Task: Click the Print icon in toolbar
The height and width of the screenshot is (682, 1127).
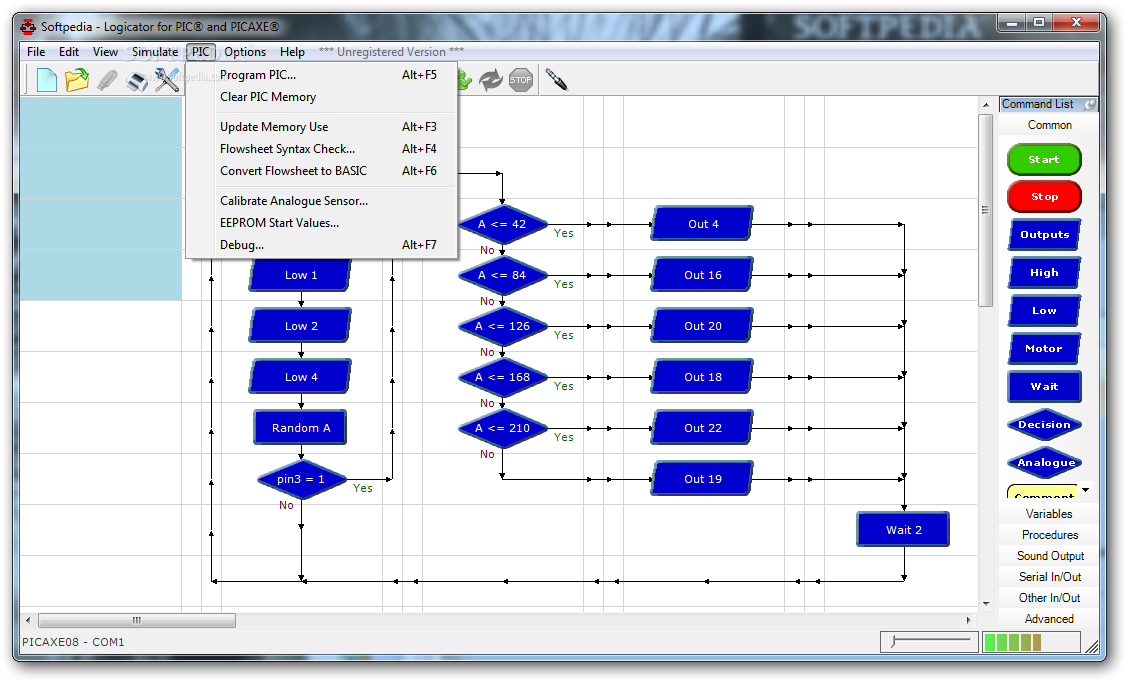Action: pyautogui.click(x=137, y=80)
